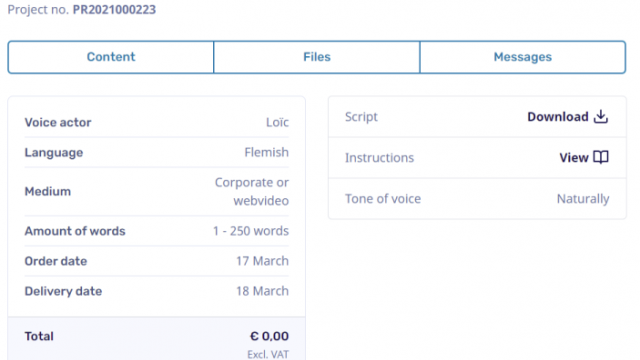The height and width of the screenshot is (360, 640).
Task: Click the Flemish language value
Action: (267, 152)
